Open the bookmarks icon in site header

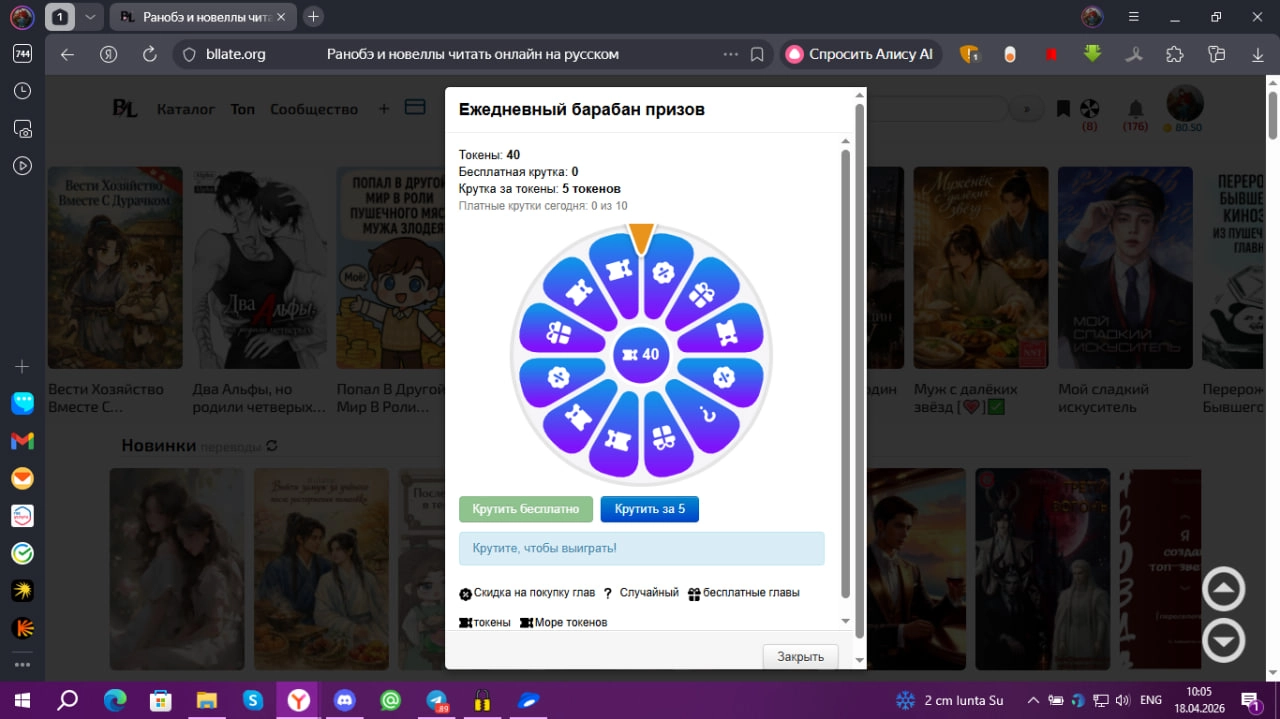tap(1063, 108)
